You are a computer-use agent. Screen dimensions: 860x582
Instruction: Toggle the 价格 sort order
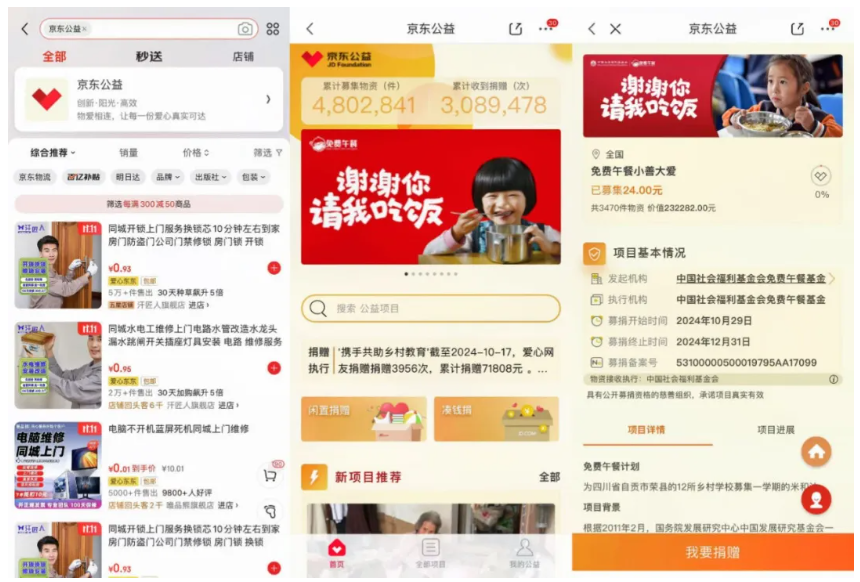pos(196,152)
